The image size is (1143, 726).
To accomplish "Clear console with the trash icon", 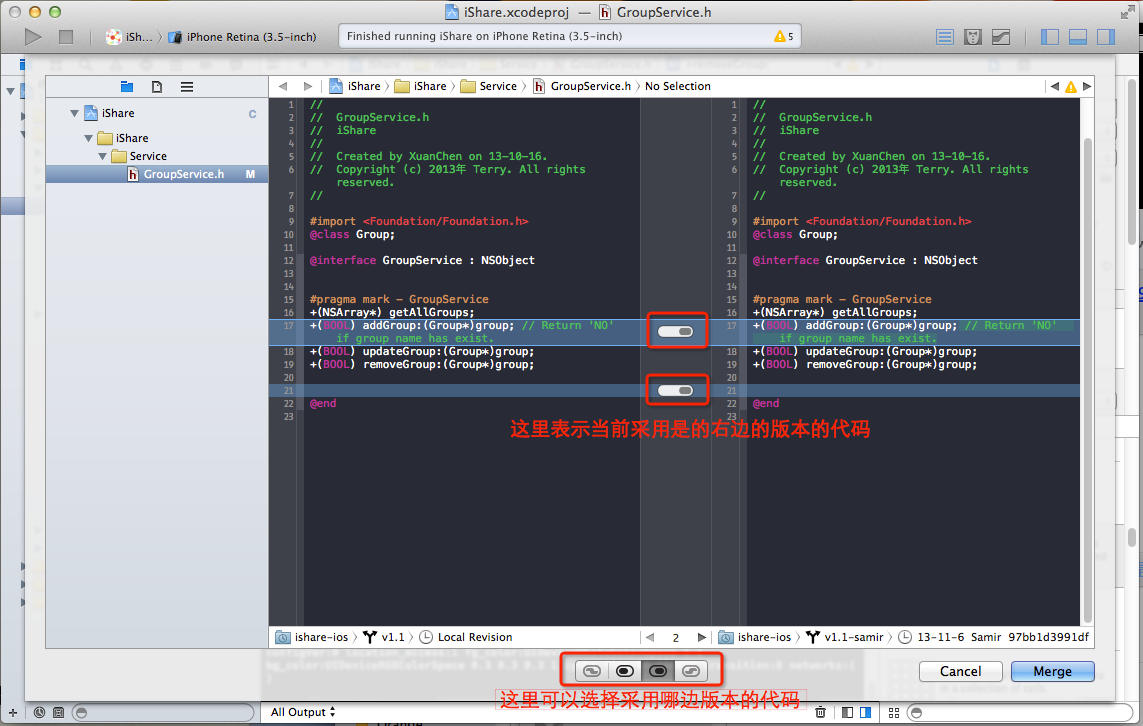I will [820, 712].
